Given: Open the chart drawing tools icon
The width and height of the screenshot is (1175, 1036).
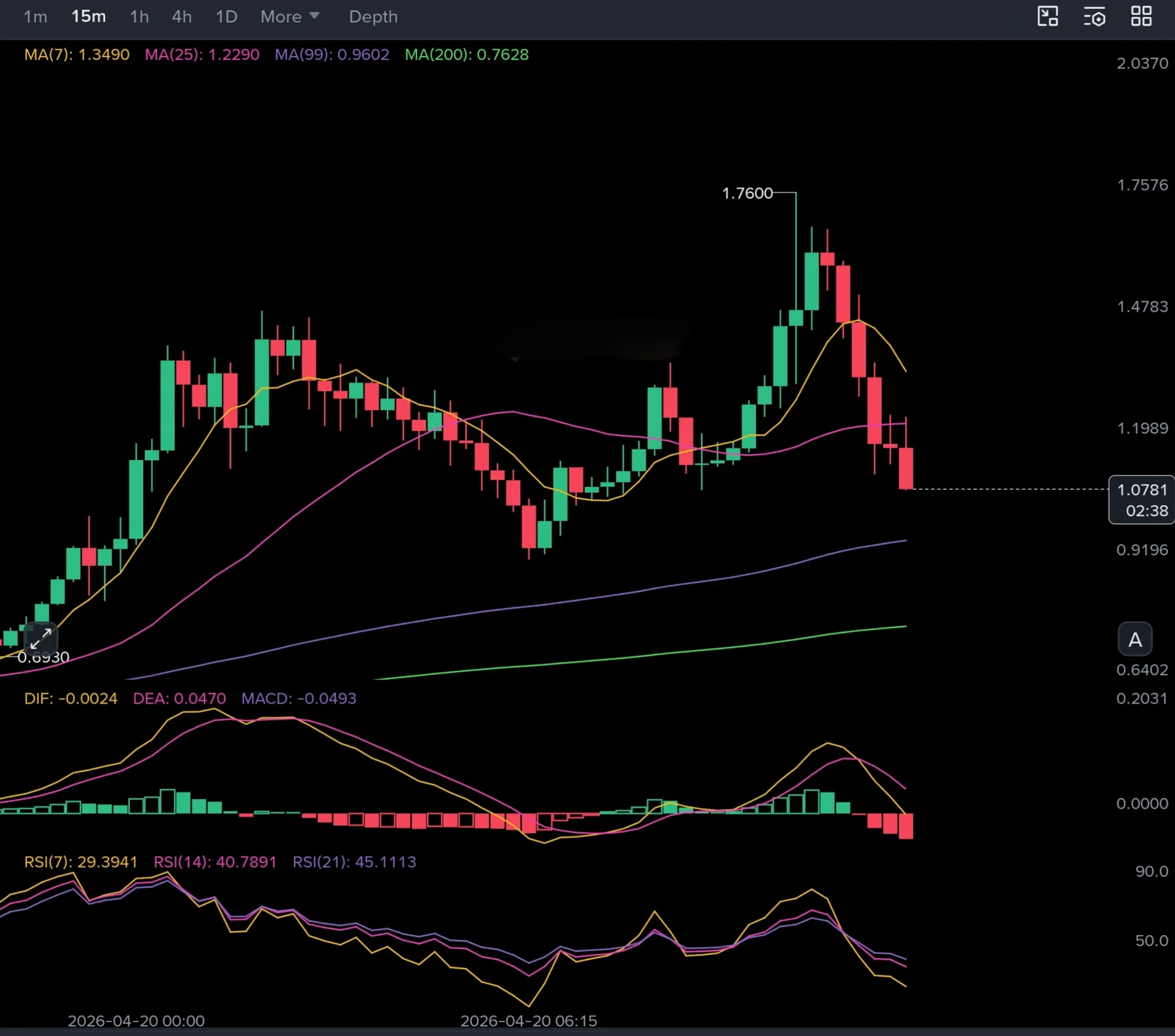Looking at the screenshot, I should (1047, 16).
